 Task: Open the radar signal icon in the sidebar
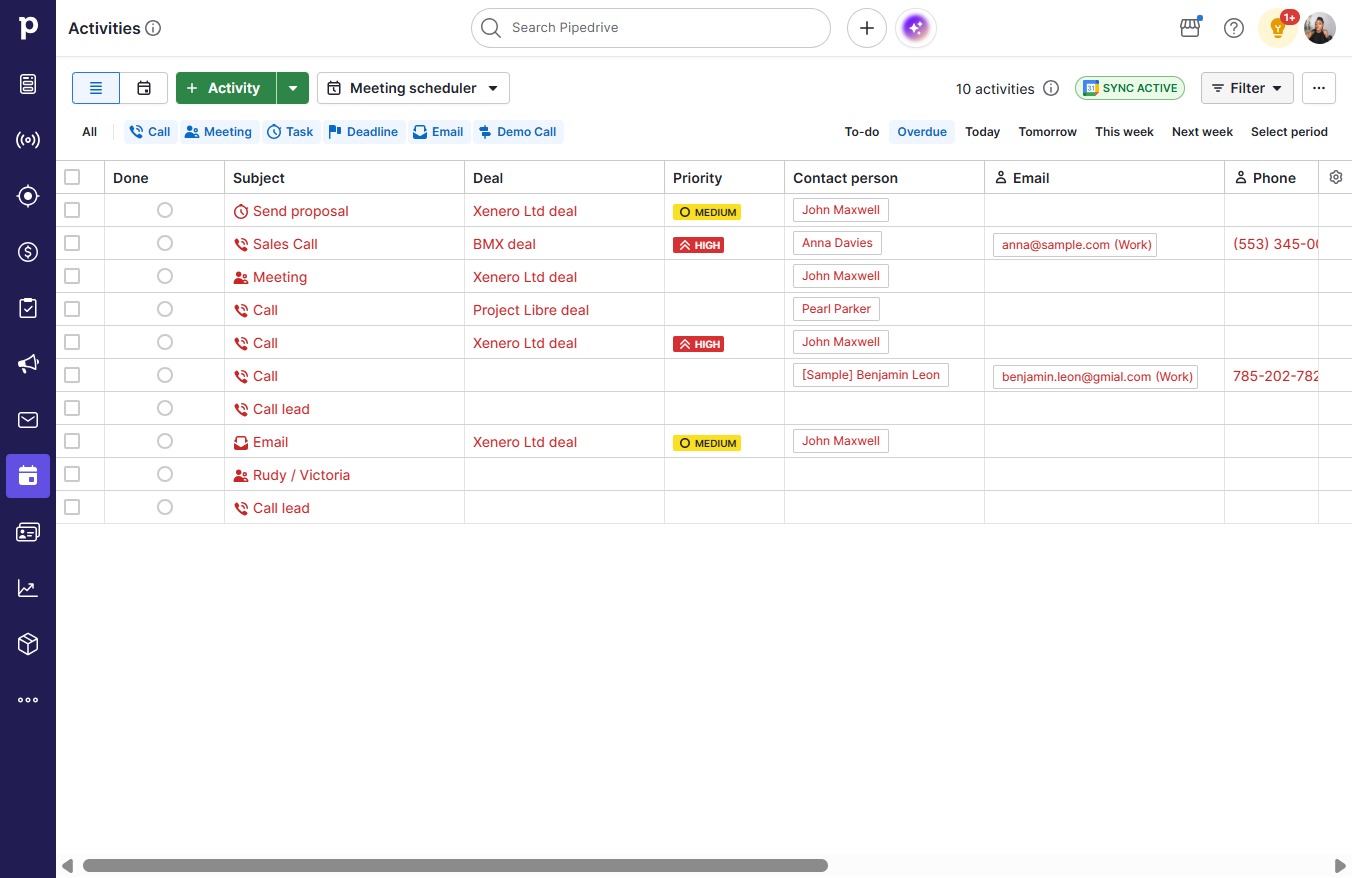[28, 140]
